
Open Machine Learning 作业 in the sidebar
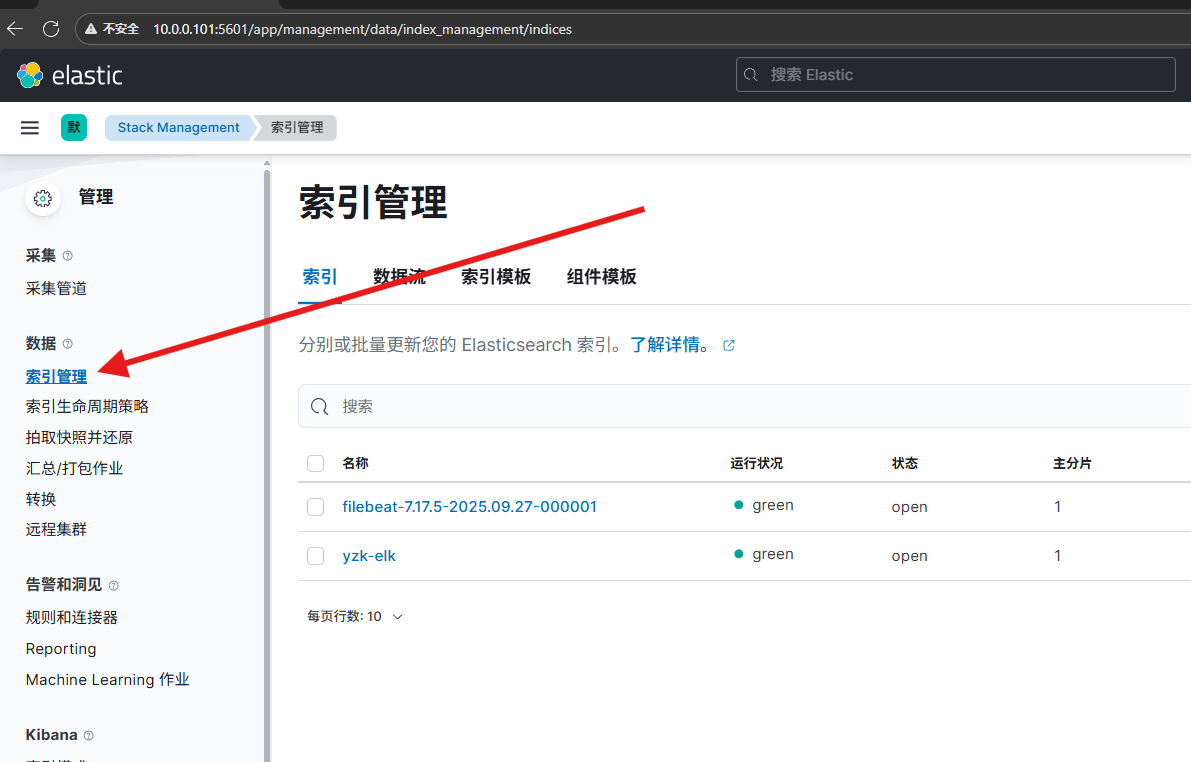[107, 680]
